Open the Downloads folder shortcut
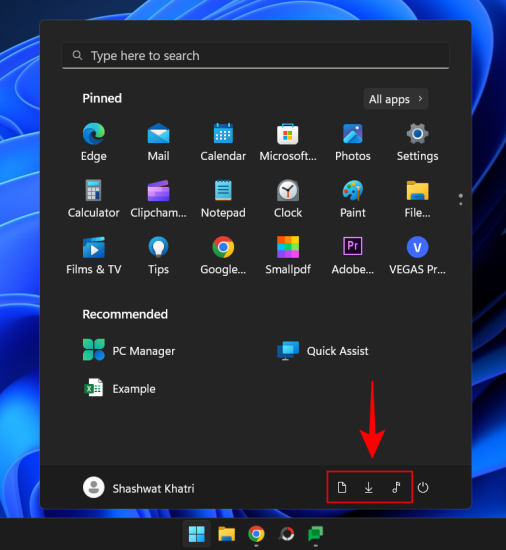The width and height of the screenshot is (506, 550). (369, 488)
